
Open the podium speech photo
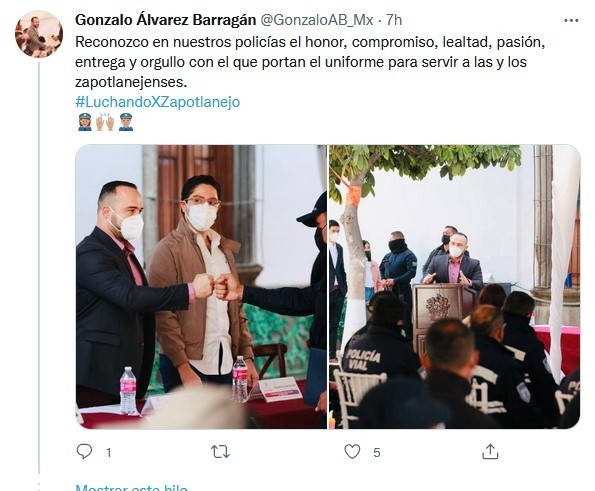click(x=455, y=286)
